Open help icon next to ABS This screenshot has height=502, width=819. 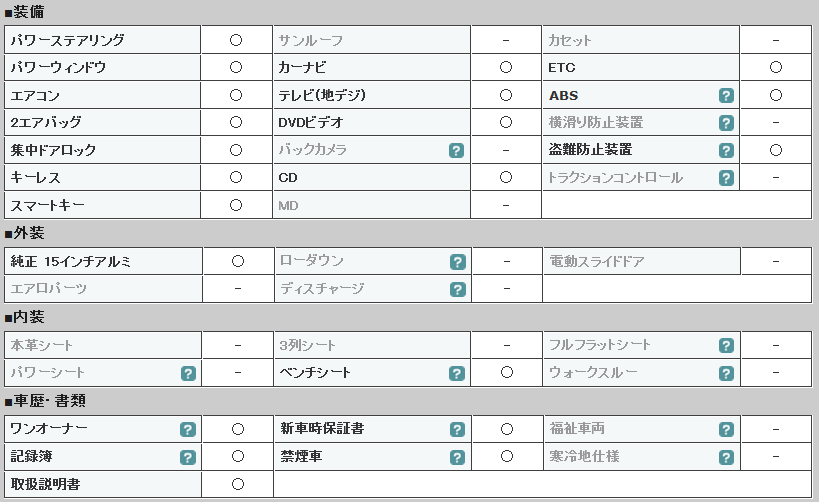726,96
